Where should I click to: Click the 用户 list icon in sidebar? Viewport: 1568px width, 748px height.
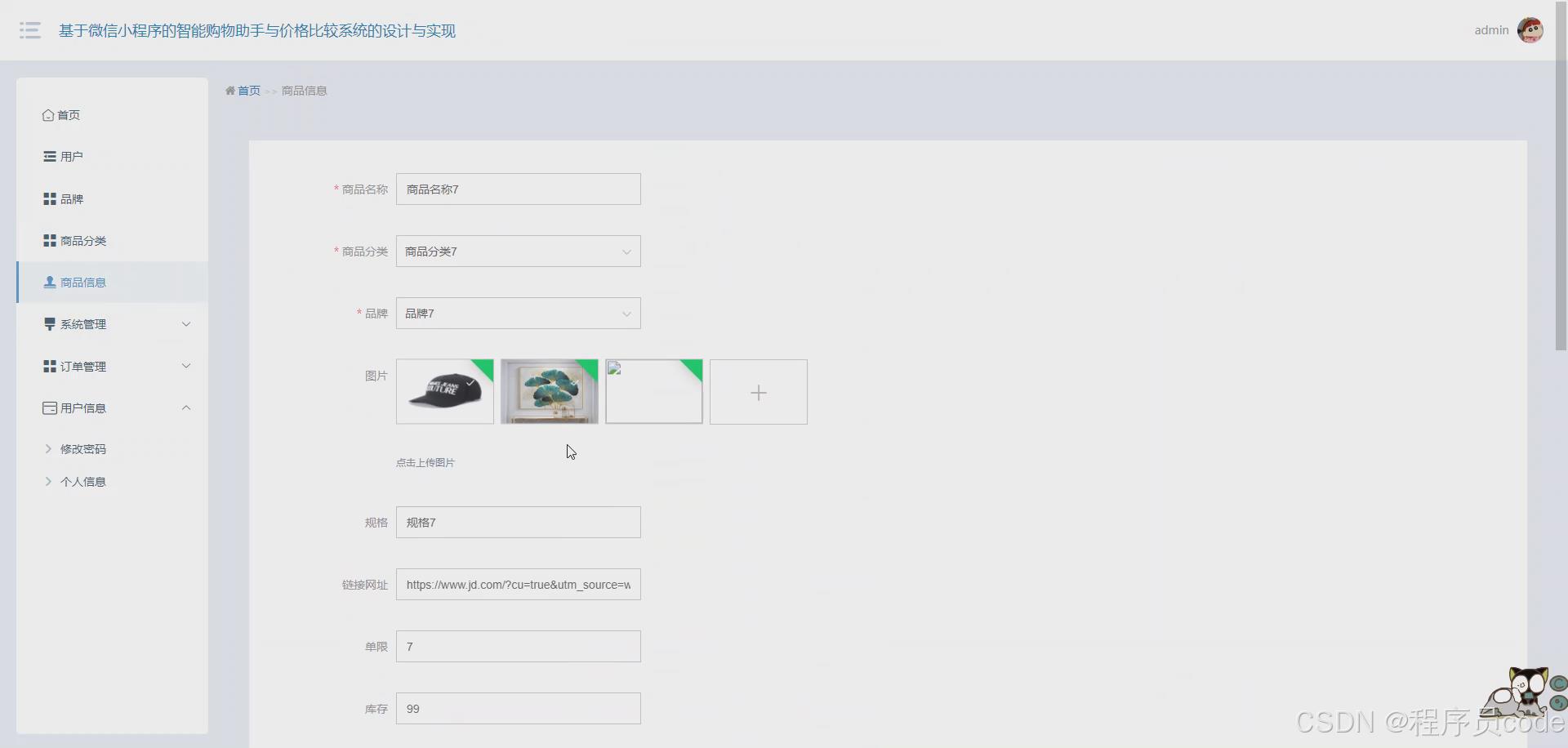point(50,157)
